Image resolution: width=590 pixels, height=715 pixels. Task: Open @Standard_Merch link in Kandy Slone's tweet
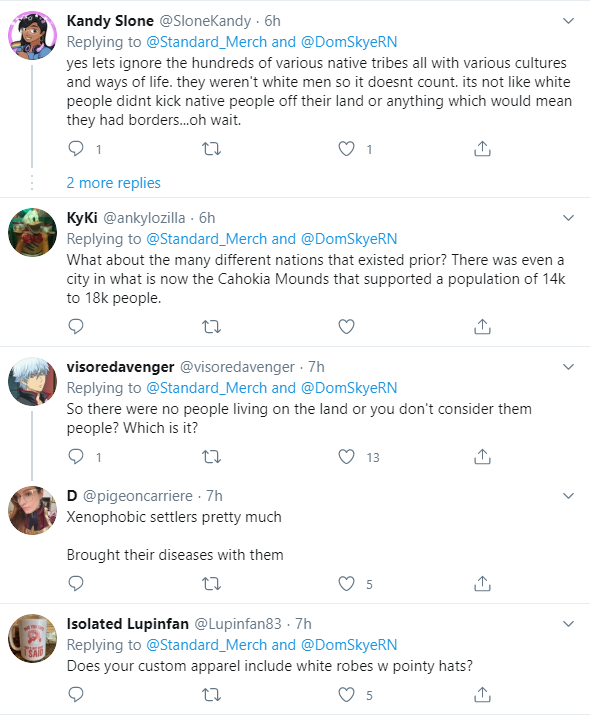click(x=207, y=42)
